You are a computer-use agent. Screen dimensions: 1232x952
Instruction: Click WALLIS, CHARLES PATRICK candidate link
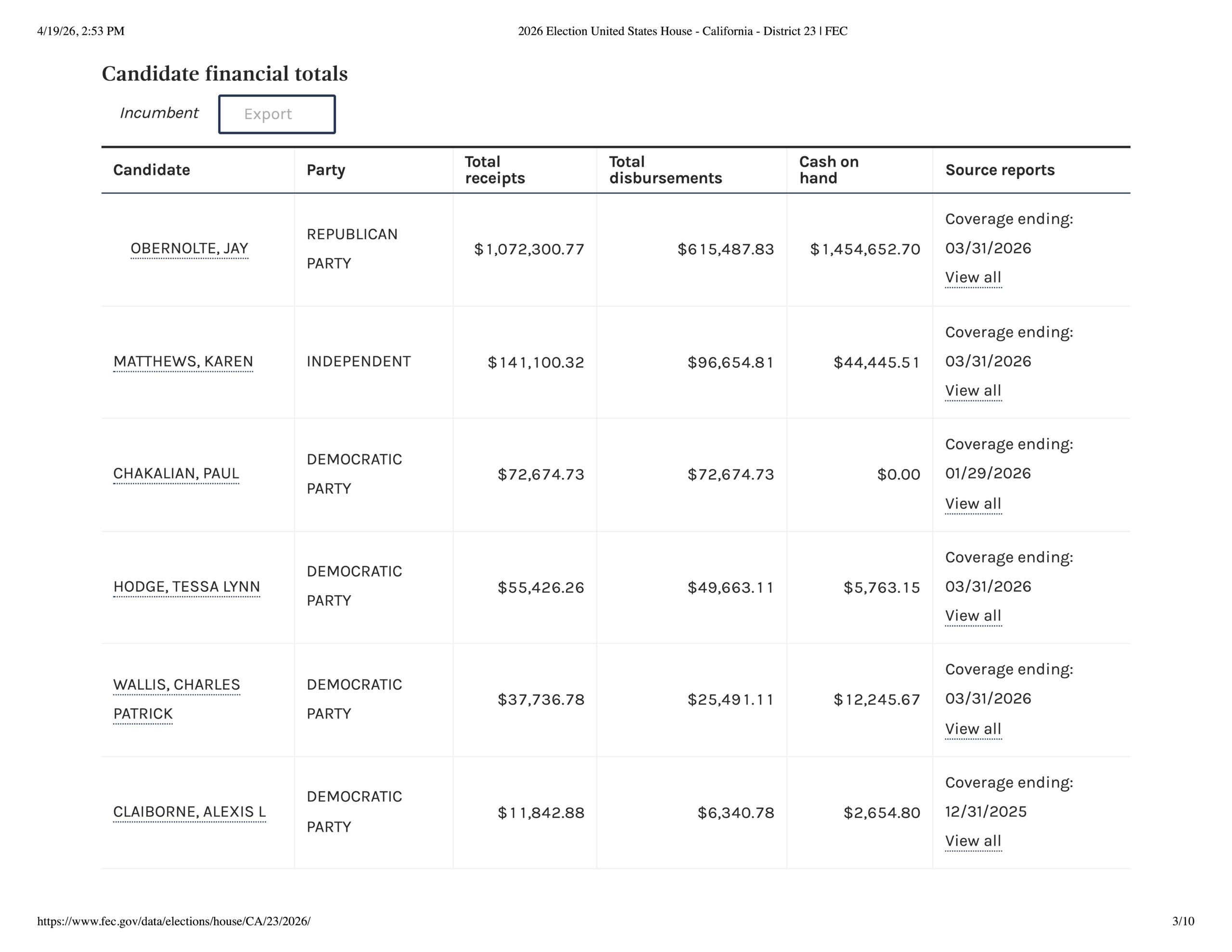pos(176,684)
